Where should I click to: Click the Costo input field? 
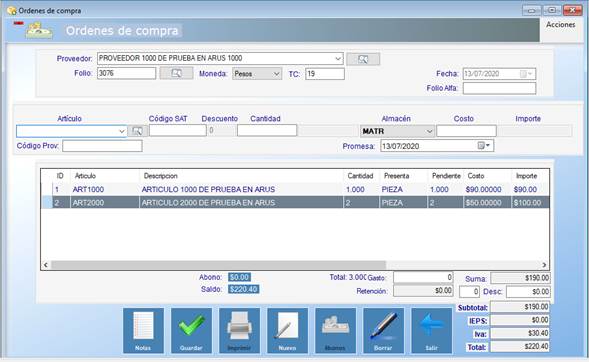(466, 131)
